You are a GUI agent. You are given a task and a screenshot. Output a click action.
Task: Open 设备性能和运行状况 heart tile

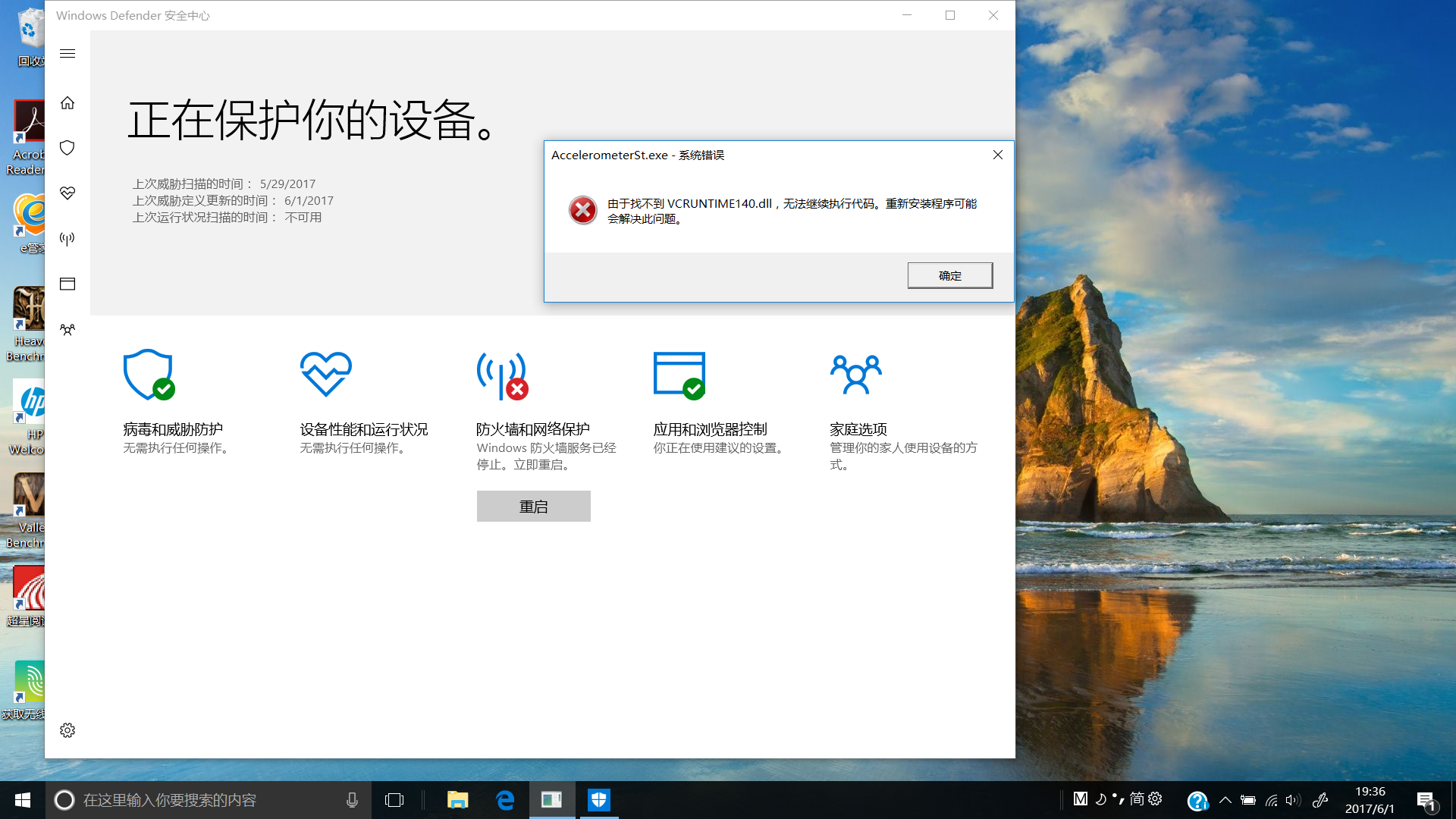pos(326,374)
